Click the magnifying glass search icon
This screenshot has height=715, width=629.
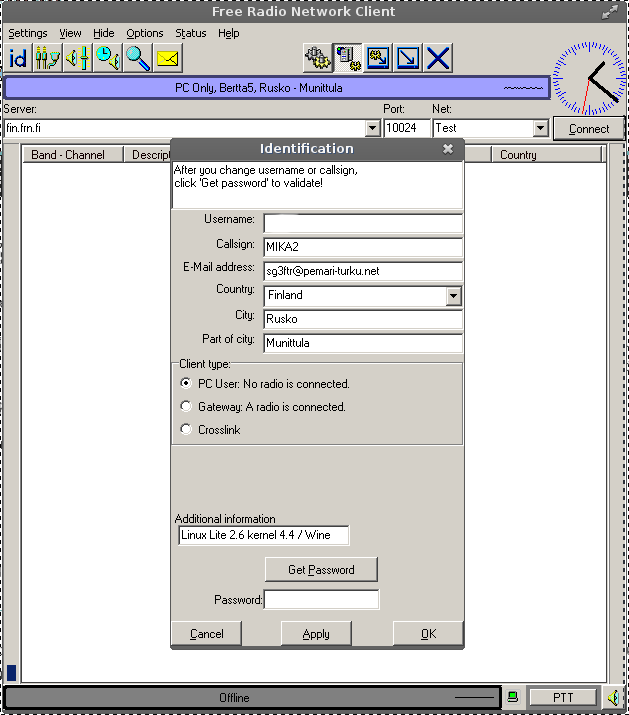point(138,58)
